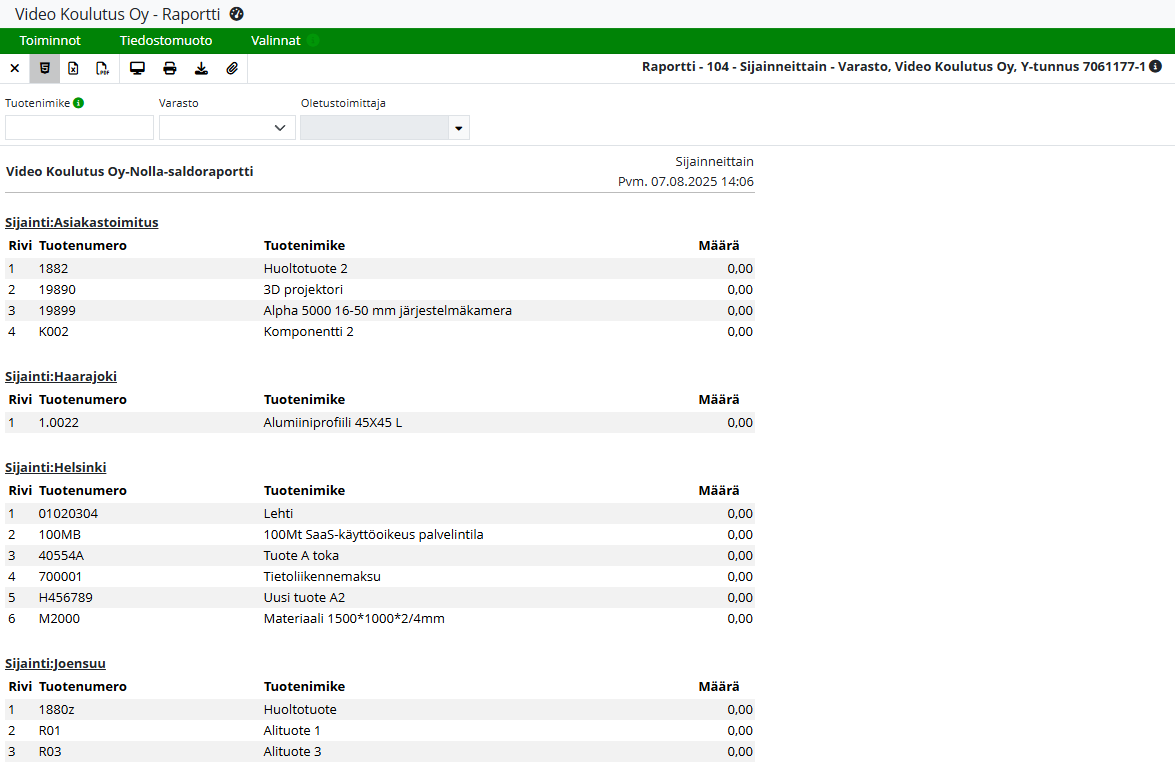Click into the Tuotenimike text field

(x=80, y=128)
